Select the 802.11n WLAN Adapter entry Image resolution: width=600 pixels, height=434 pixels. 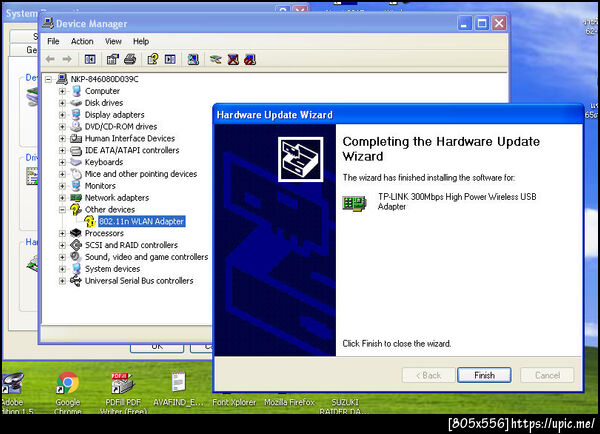click(142, 222)
